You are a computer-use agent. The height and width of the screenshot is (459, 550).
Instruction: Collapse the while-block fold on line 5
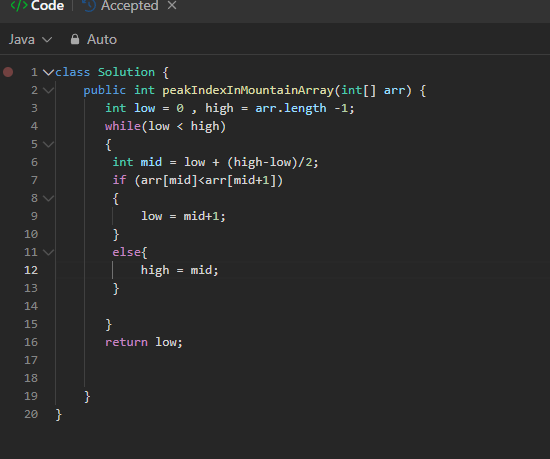pyautogui.click(x=48, y=144)
